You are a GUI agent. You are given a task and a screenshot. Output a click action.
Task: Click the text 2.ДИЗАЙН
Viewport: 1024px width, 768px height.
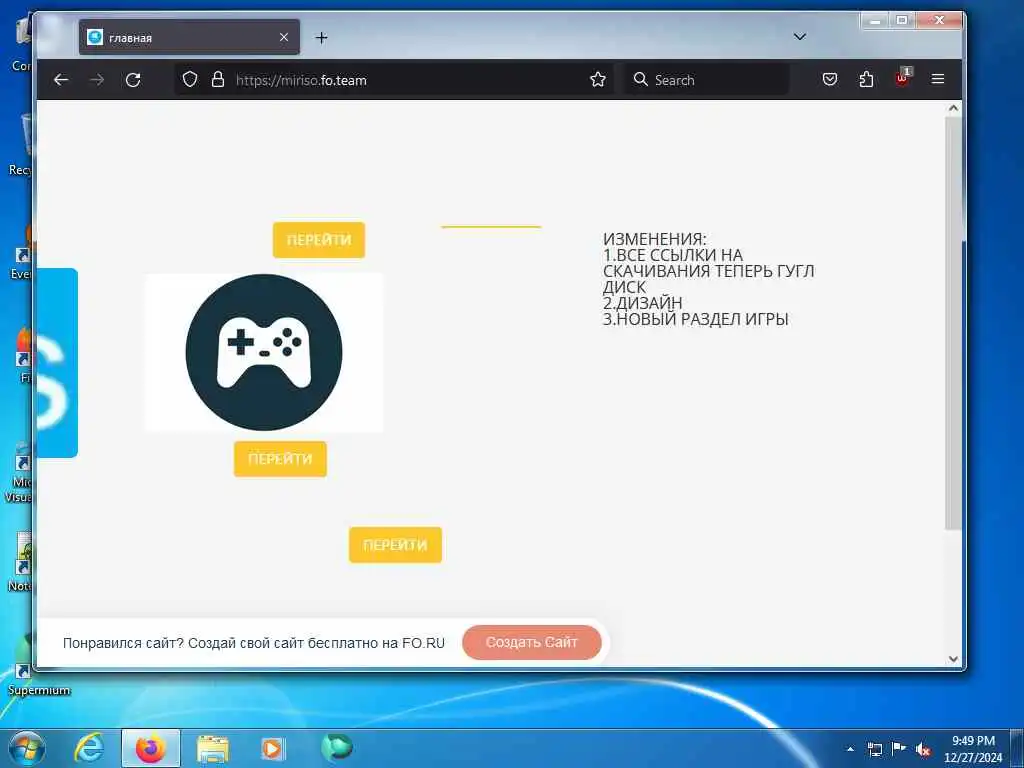coord(643,303)
